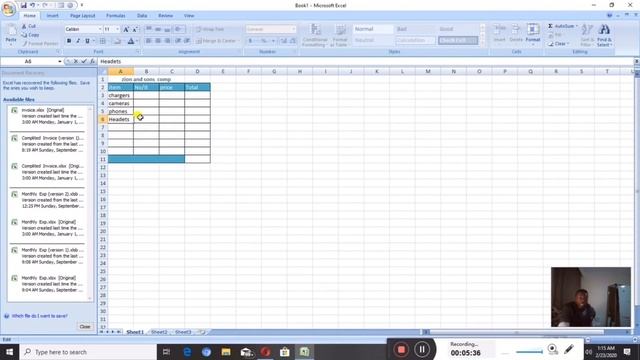The height and width of the screenshot is (360, 640).
Task: Open Sort & Filter menu
Action: tap(587, 35)
